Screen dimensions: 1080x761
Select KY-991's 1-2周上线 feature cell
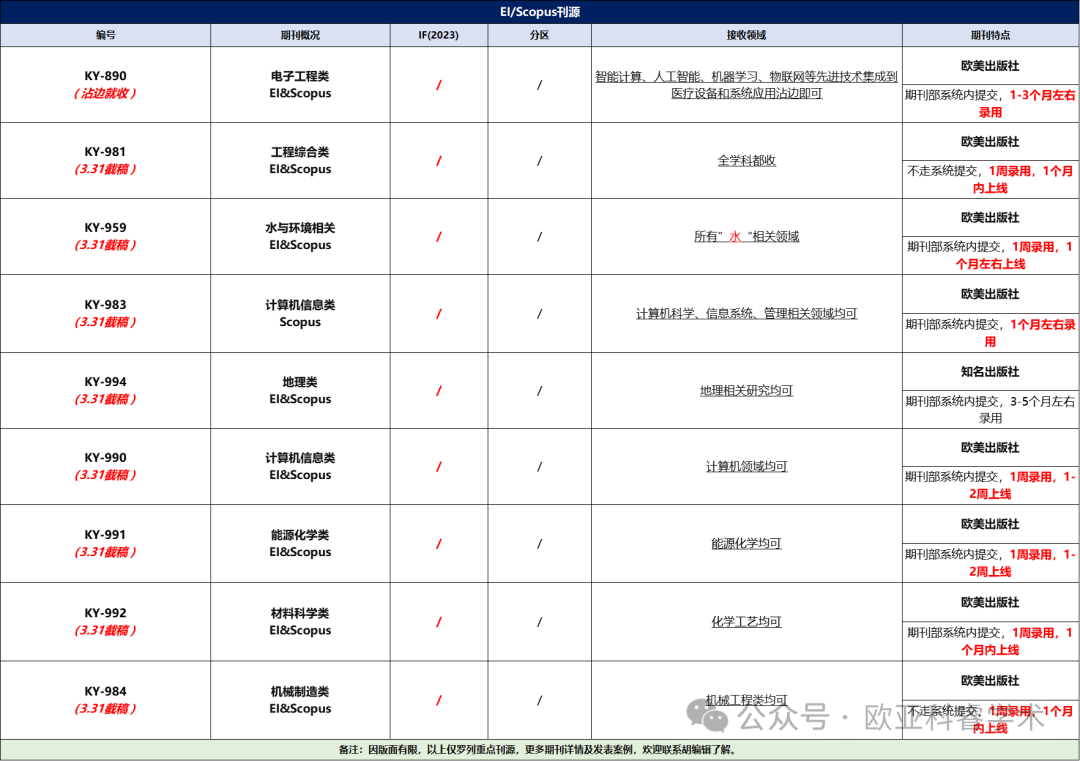[990, 563]
